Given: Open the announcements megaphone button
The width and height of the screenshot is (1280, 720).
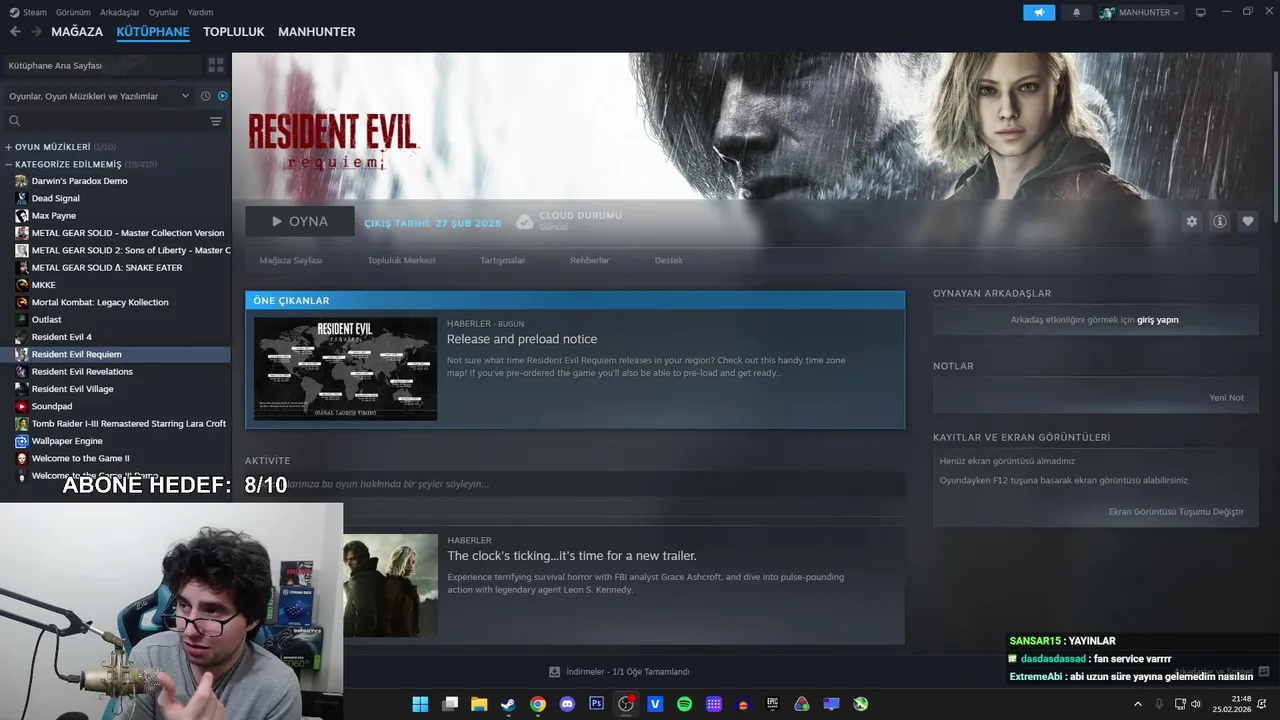Looking at the screenshot, I should tap(1039, 12).
